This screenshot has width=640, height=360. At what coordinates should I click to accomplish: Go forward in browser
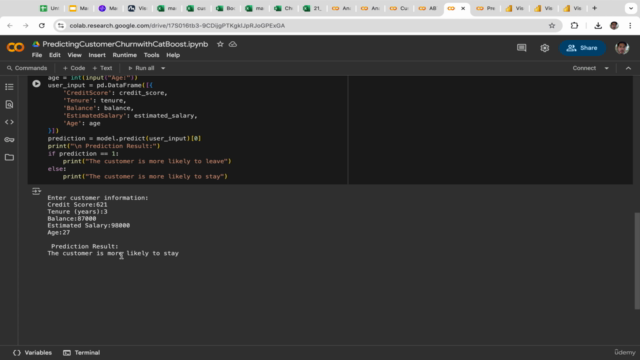(x=26, y=25)
